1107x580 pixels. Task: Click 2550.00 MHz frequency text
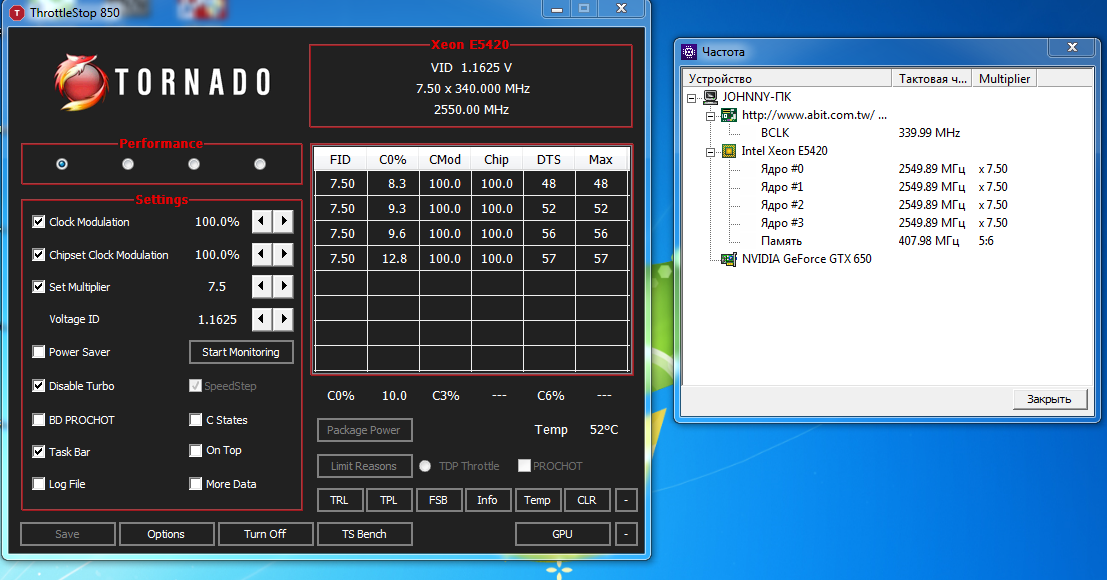tap(471, 110)
